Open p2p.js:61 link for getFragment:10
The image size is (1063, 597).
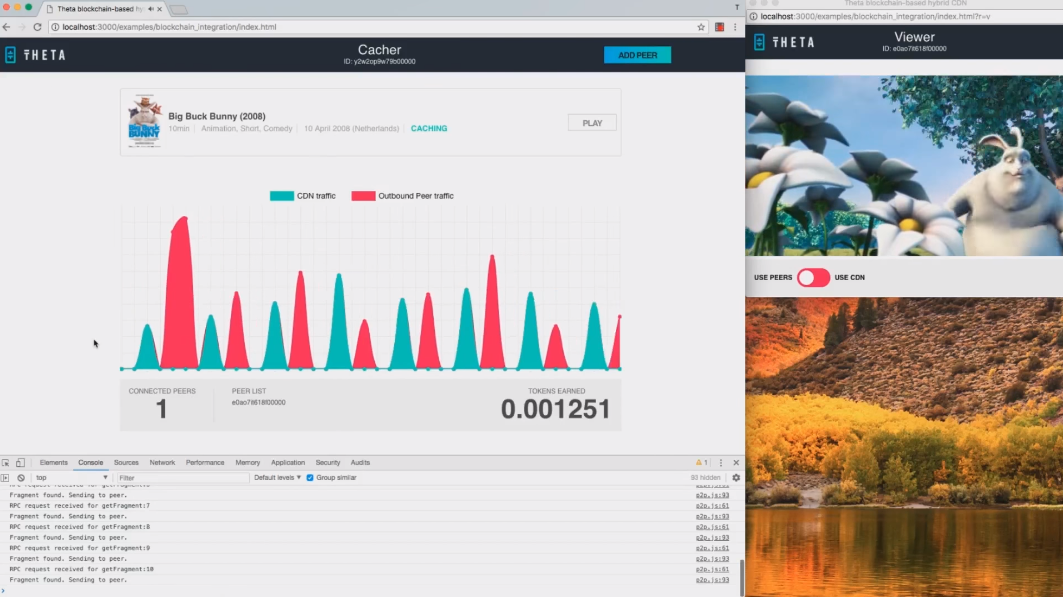[x=712, y=569]
